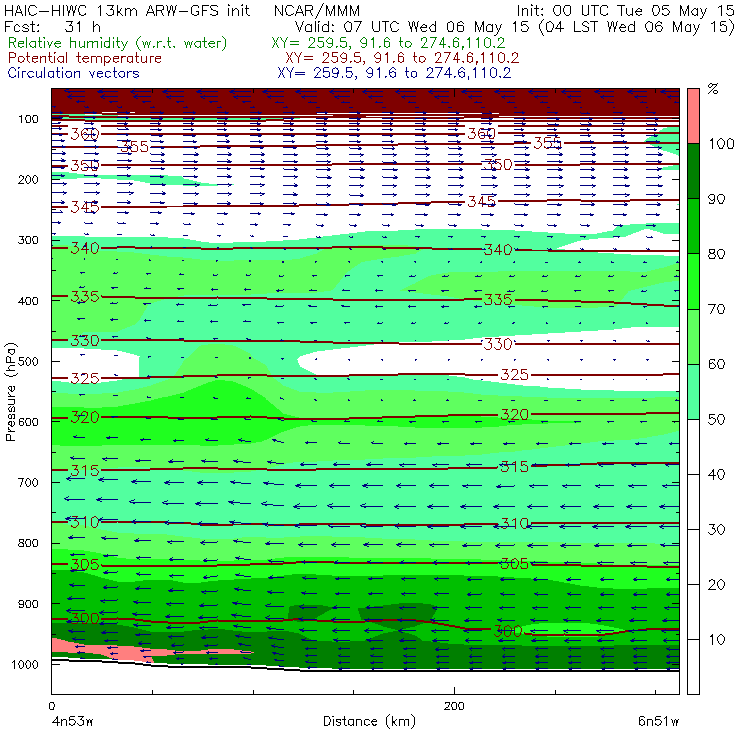Click the 'Valid: 07 UTC Wed 06 May 15' text
Screen dimensions: 740x740
(412, 27)
